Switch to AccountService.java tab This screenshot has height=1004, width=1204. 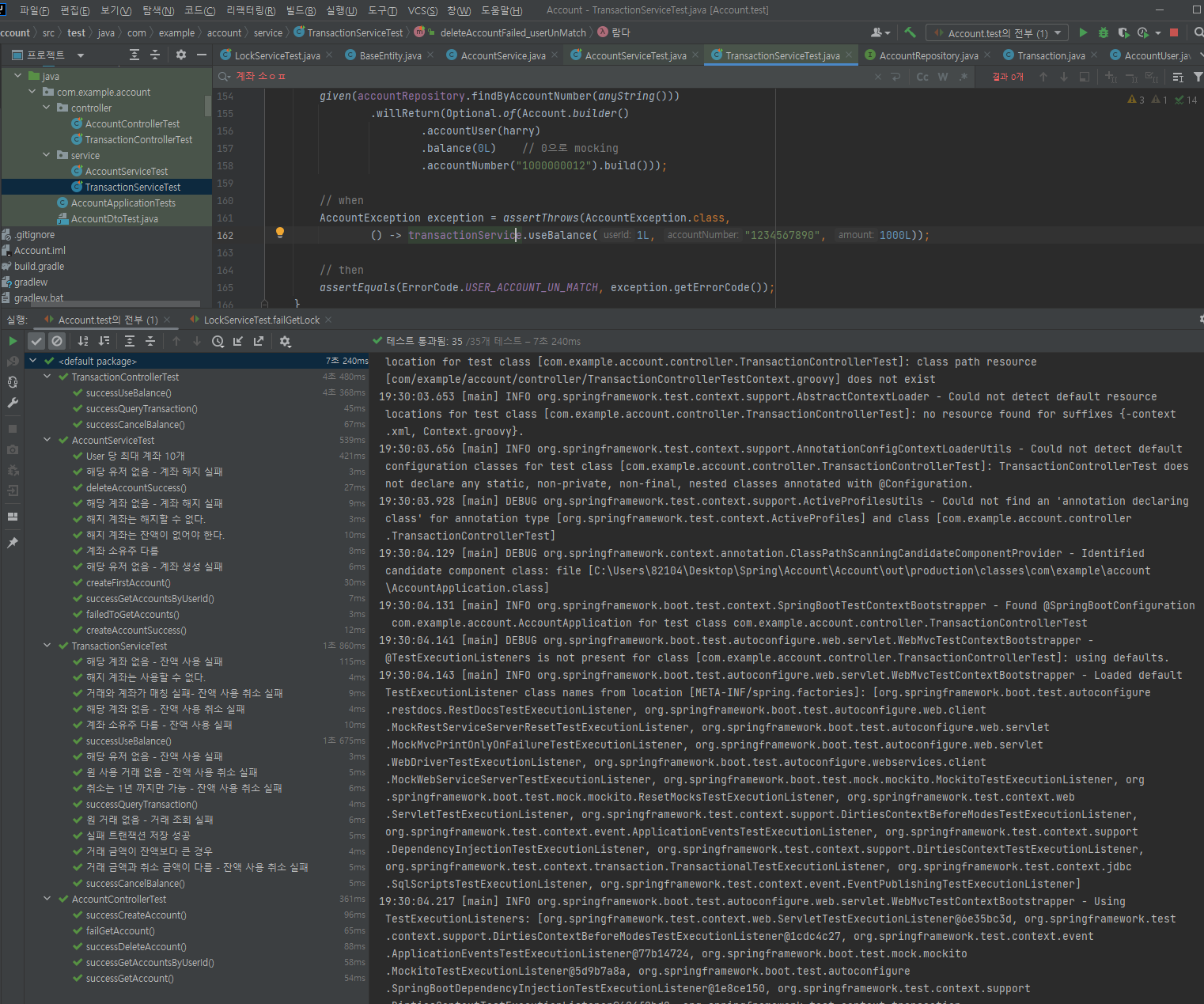[503, 55]
